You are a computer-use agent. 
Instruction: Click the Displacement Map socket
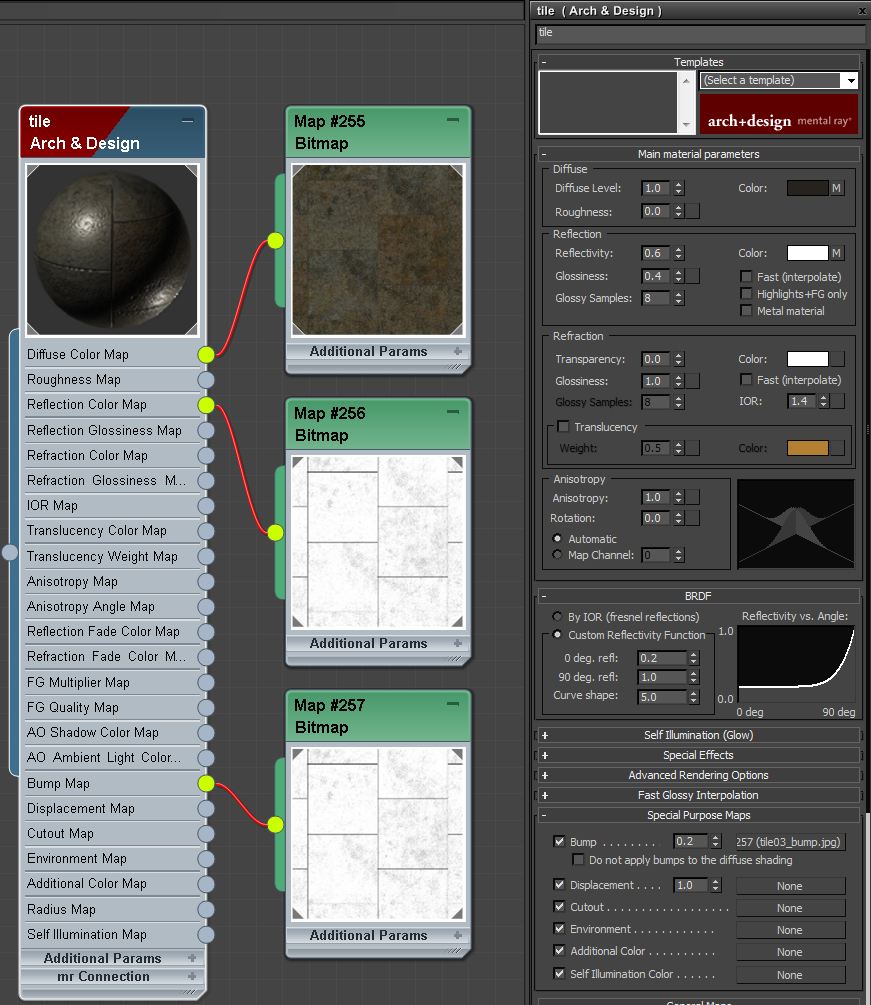[x=206, y=808]
